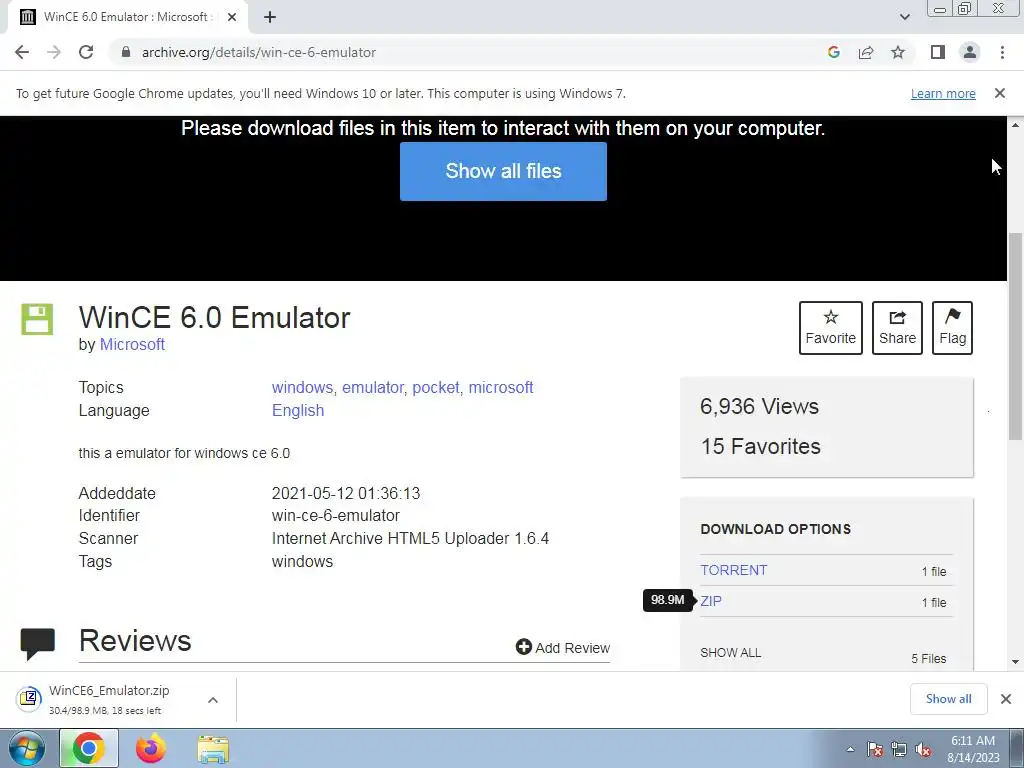Viewport: 1024px width, 768px height.
Task: Open Google search side icon
Action: tap(833, 52)
